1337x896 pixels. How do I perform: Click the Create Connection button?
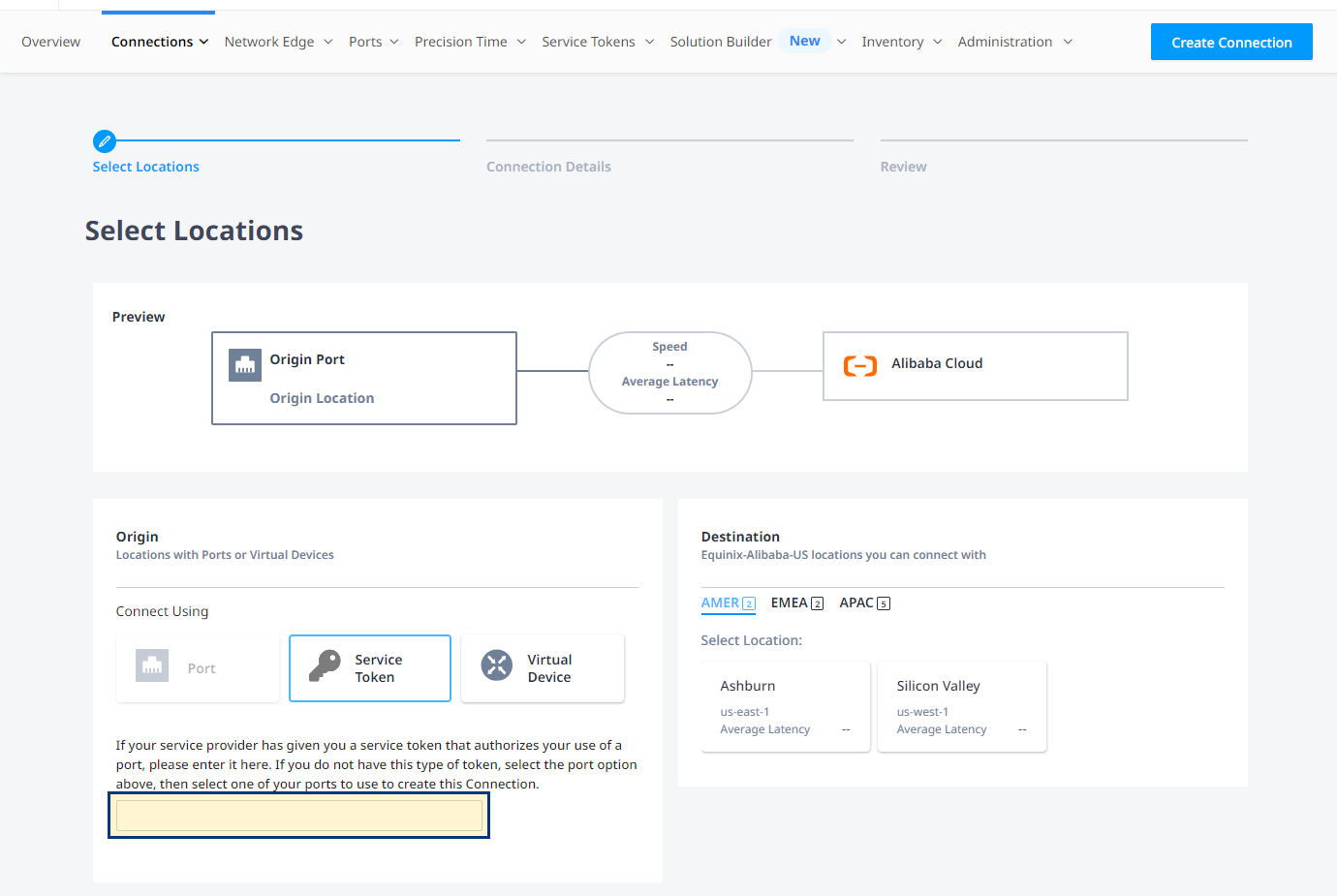click(1231, 42)
